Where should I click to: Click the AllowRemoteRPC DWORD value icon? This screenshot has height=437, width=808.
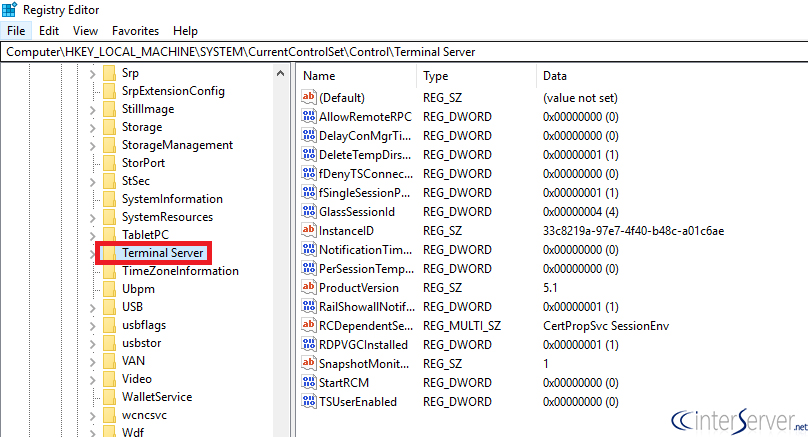pyautogui.click(x=309, y=116)
